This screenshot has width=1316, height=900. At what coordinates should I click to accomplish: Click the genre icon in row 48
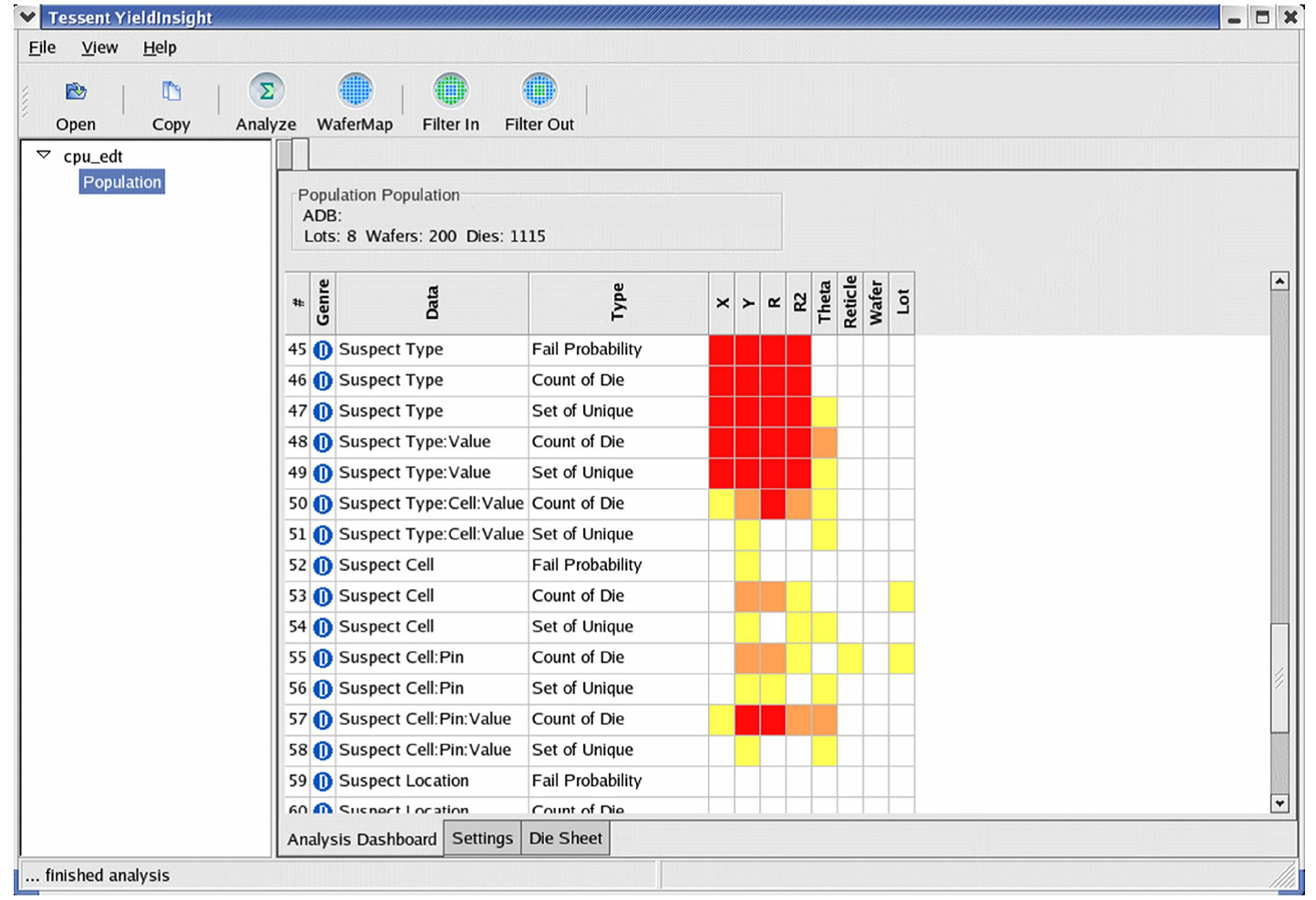coord(323,443)
